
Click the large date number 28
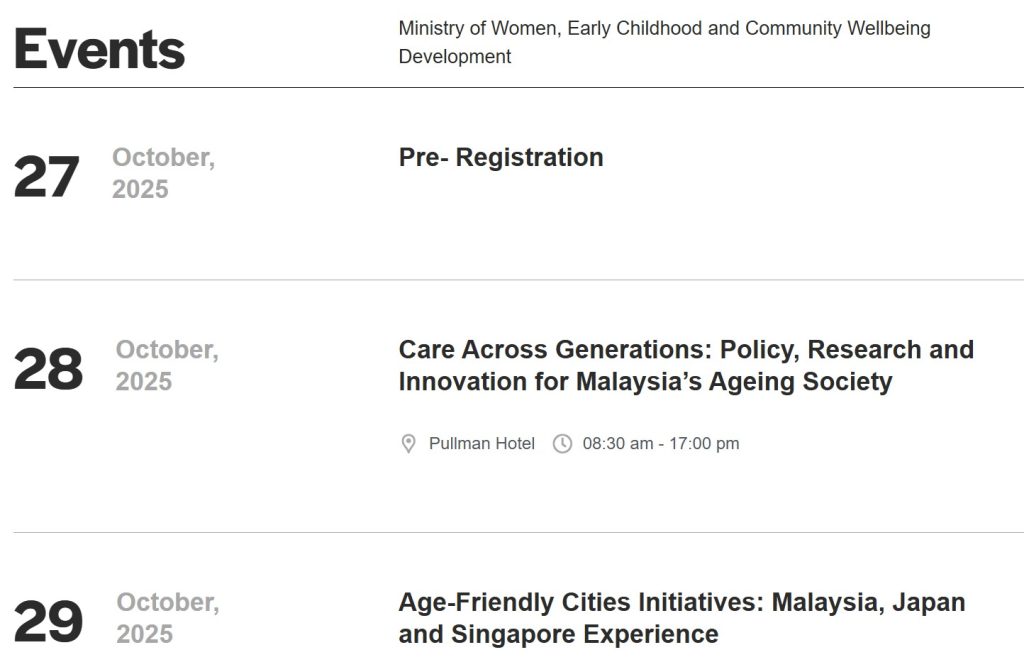pos(48,370)
